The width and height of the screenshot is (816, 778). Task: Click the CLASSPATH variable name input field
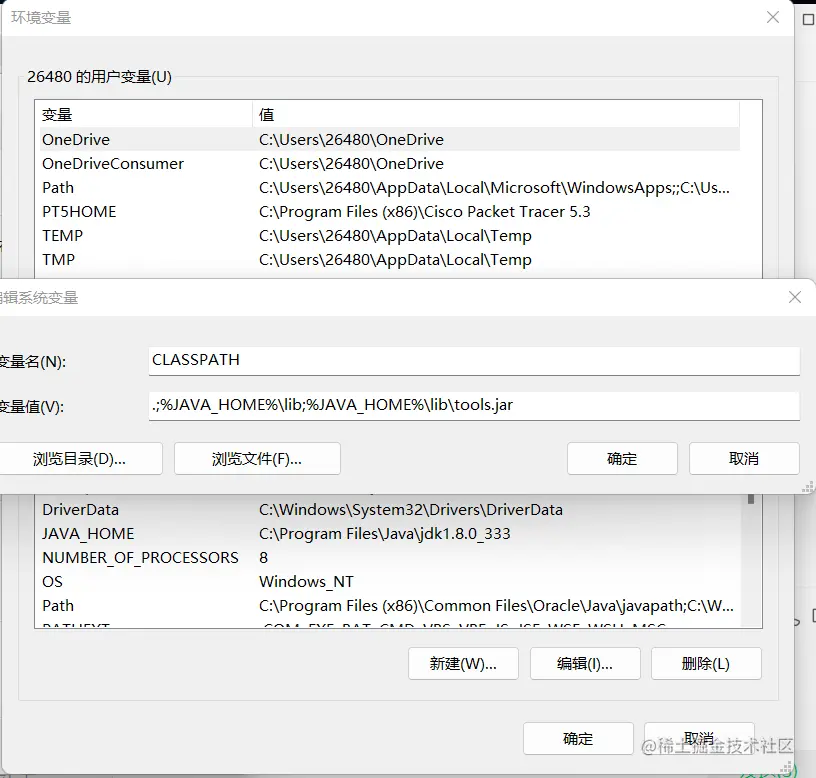(x=474, y=360)
